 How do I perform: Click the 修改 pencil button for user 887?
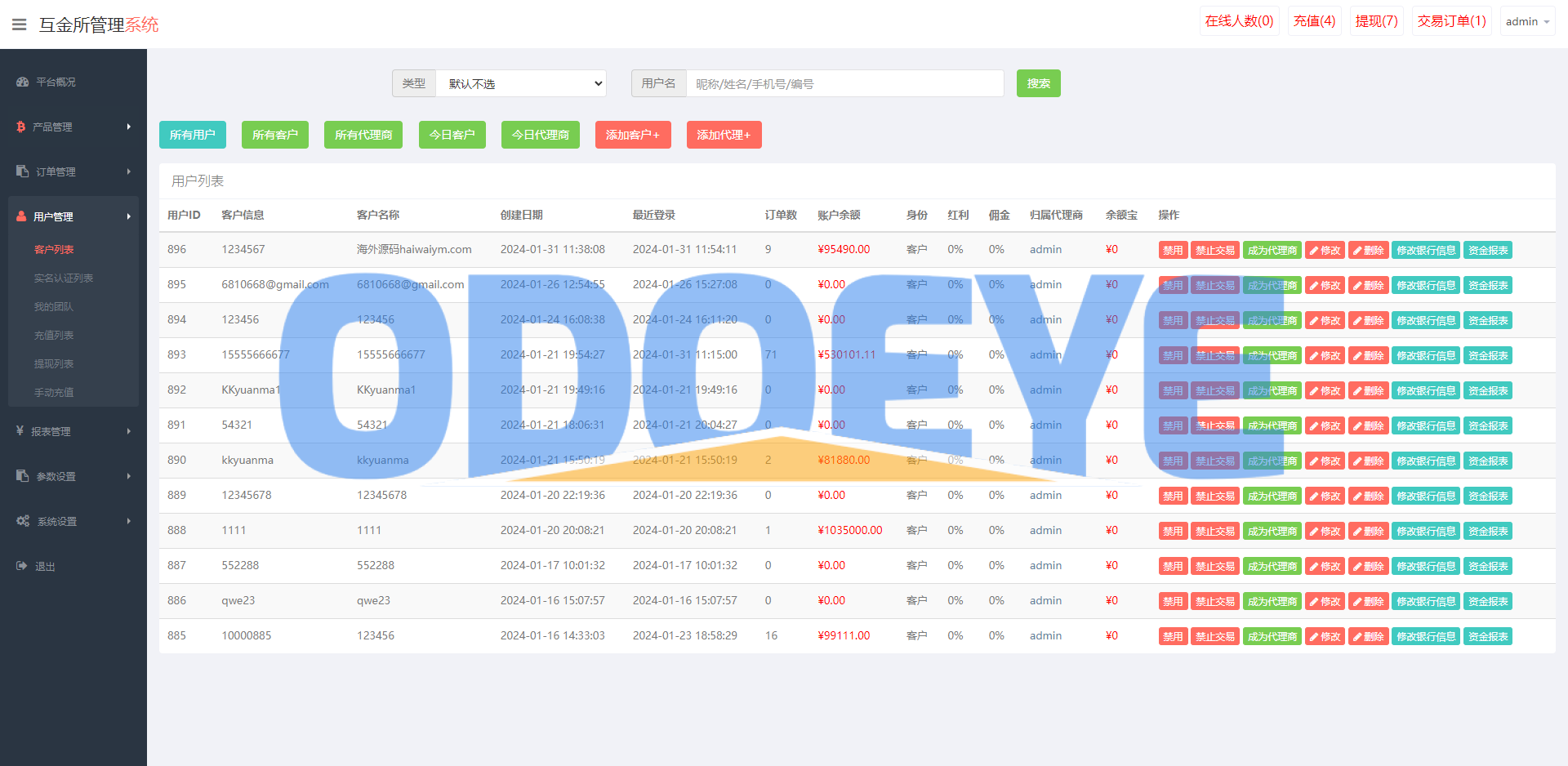[x=1325, y=566]
